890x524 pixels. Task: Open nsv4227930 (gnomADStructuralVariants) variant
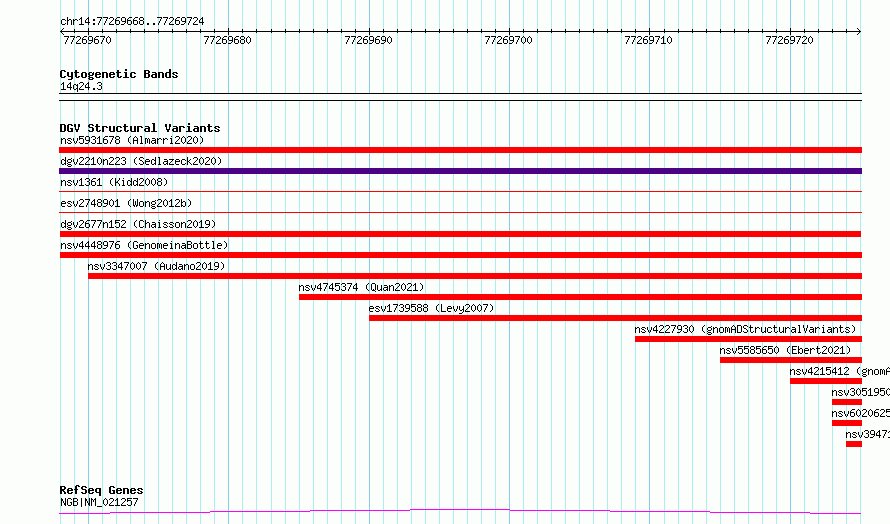tap(745, 329)
